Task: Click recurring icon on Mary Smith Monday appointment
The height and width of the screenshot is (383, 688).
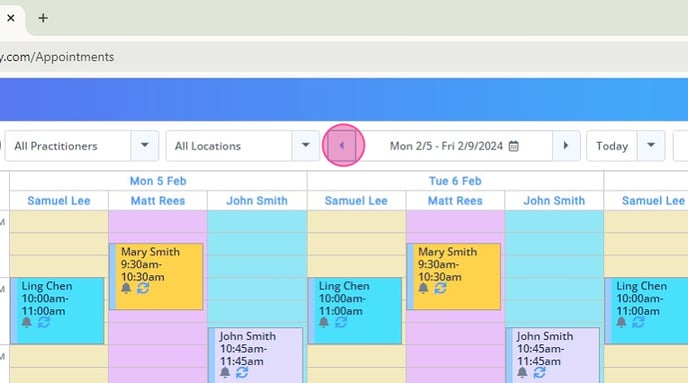Action: pos(143,288)
